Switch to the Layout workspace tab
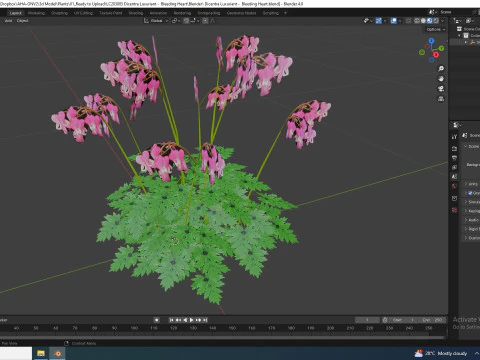480x360 pixels. coord(15,13)
